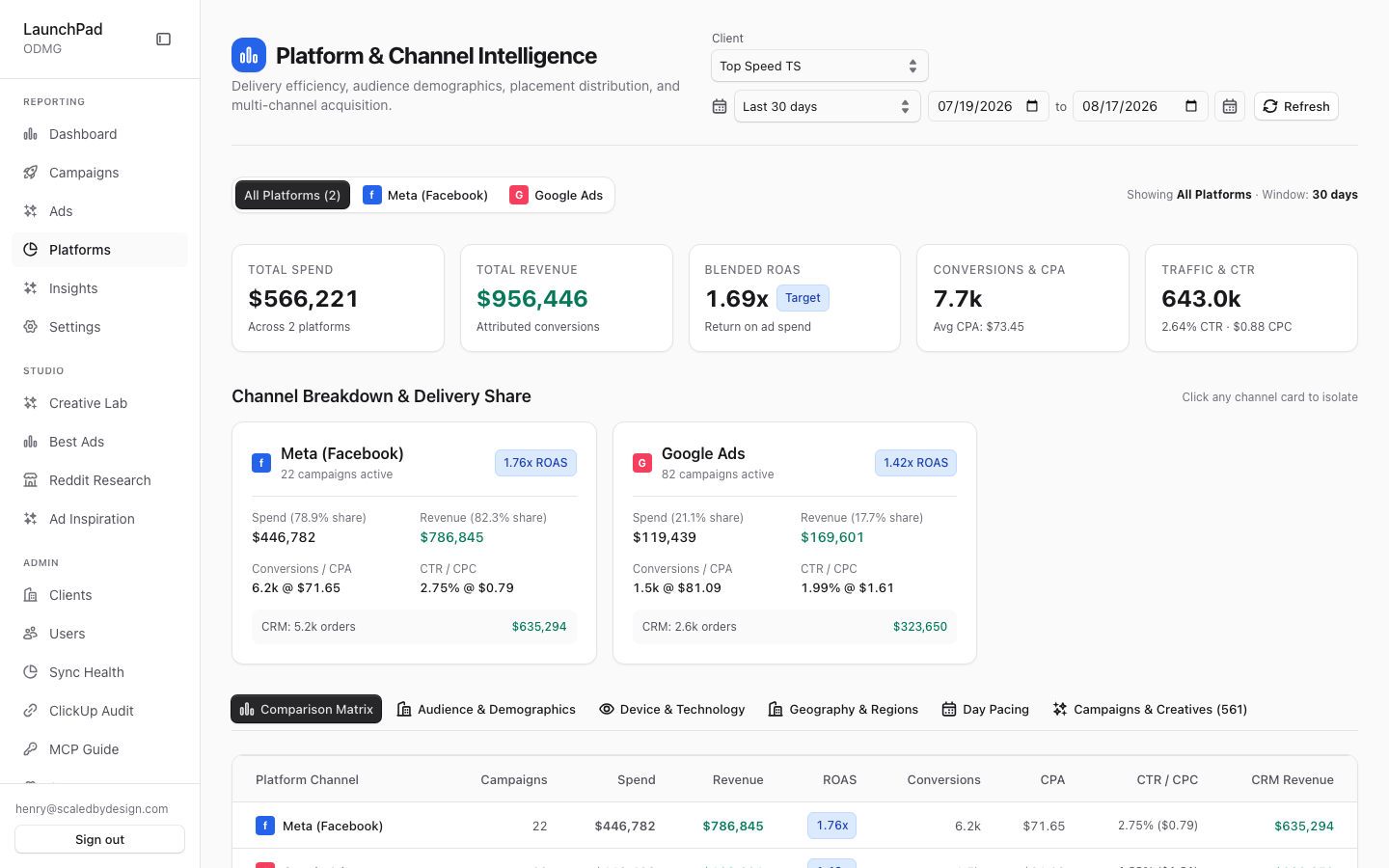Collapse the sidebar with the panel icon
Image resolution: width=1389 pixels, height=868 pixels.
[x=164, y=40]
